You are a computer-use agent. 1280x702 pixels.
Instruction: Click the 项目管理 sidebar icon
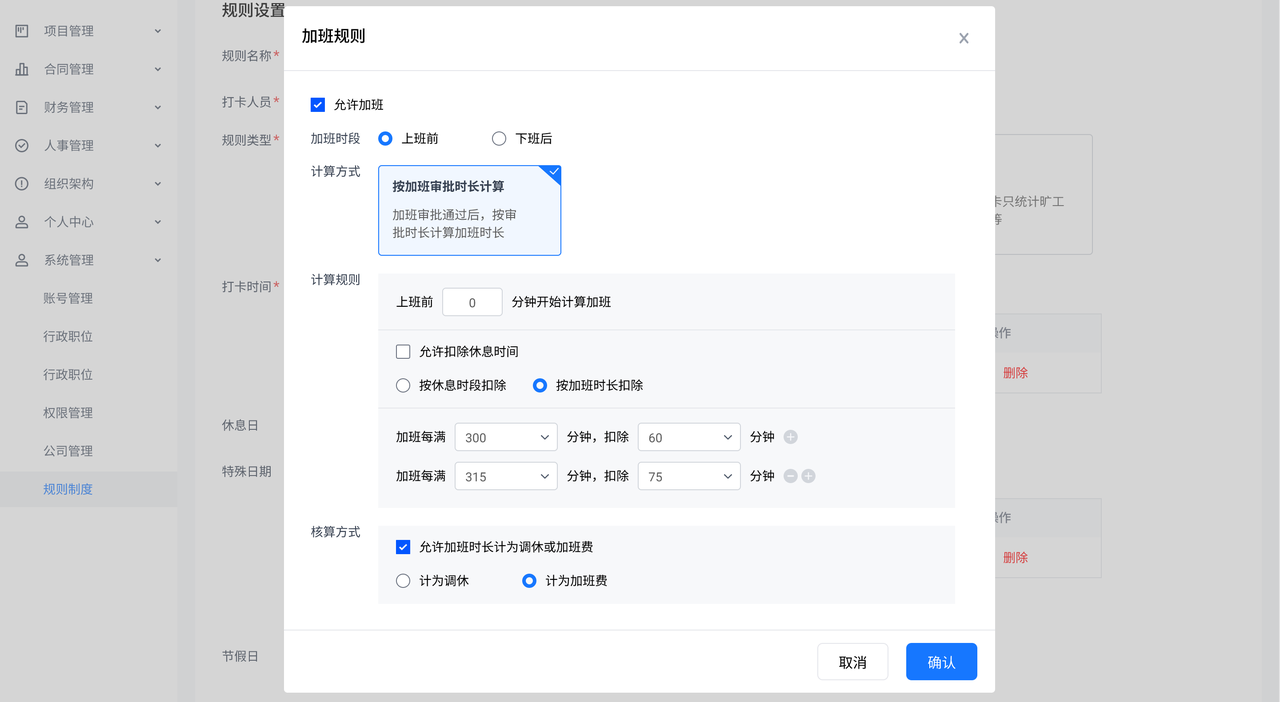click(x=22, y=31)
